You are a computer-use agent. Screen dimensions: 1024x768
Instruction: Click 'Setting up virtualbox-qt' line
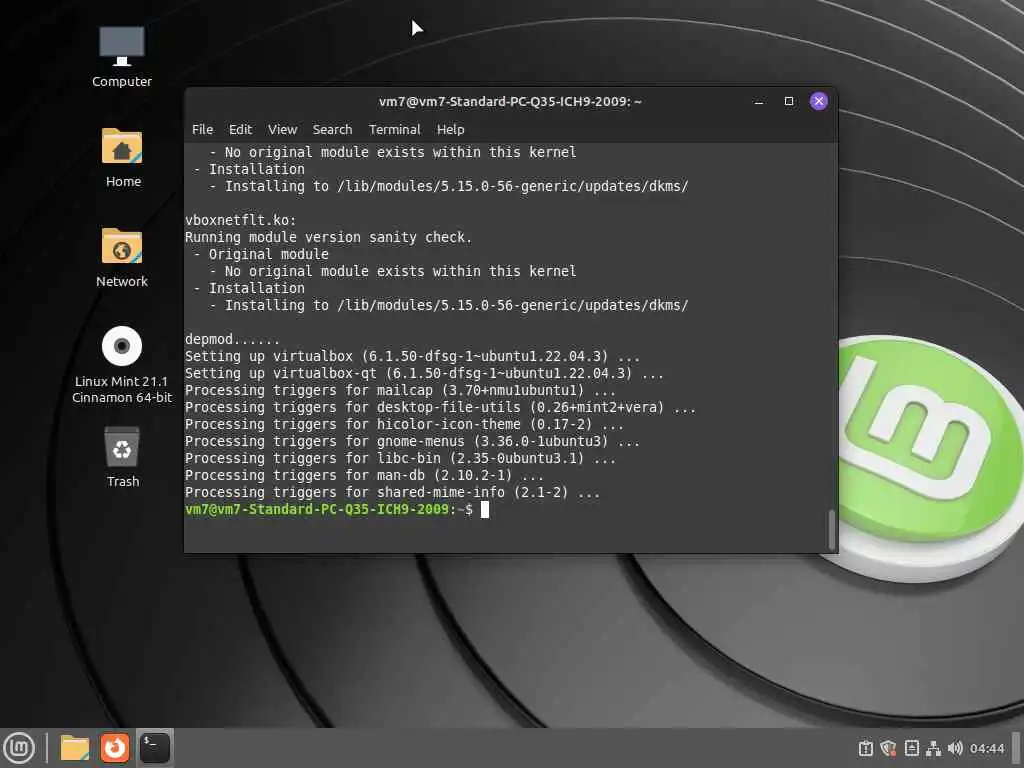click(x=424, y=373)
